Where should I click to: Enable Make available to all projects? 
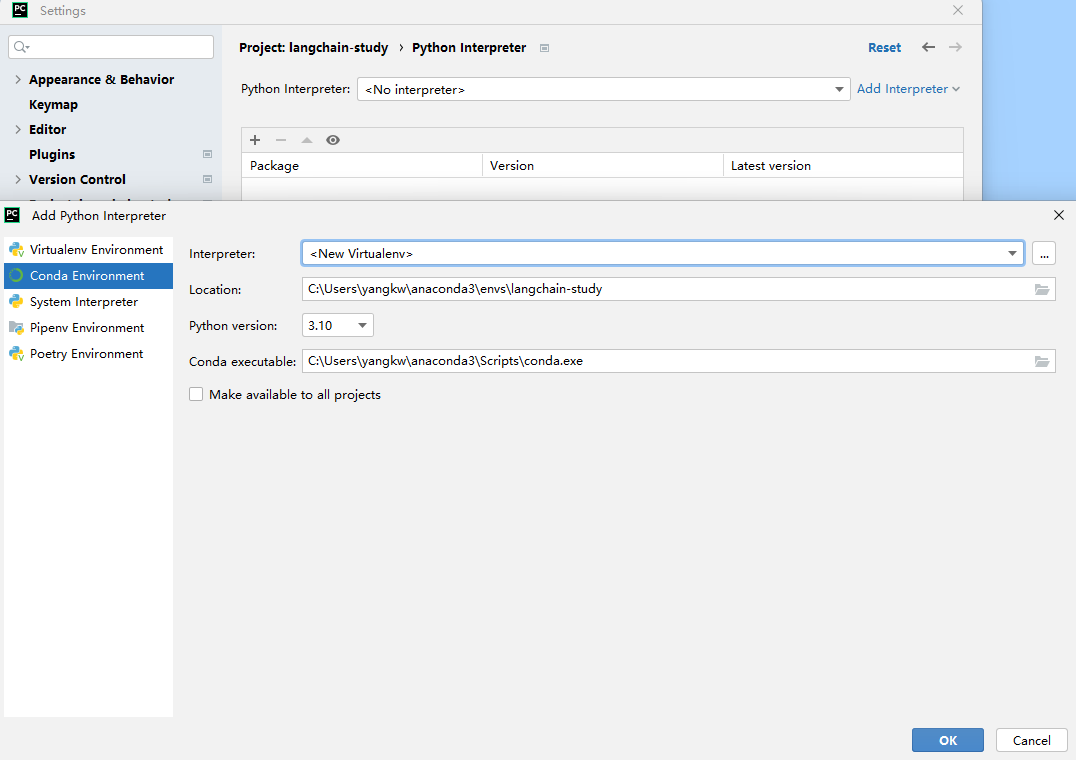coord(196,394)
